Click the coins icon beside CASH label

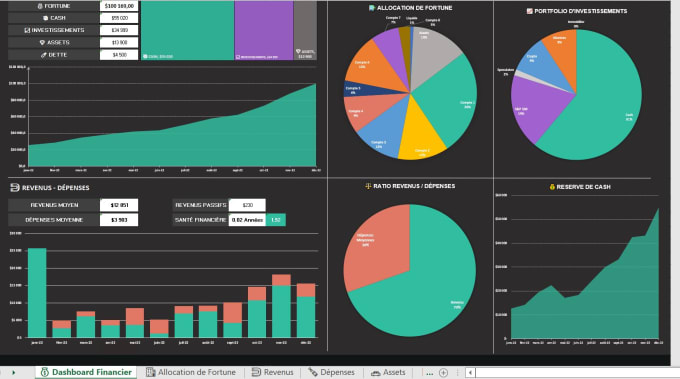coord(46,18)
